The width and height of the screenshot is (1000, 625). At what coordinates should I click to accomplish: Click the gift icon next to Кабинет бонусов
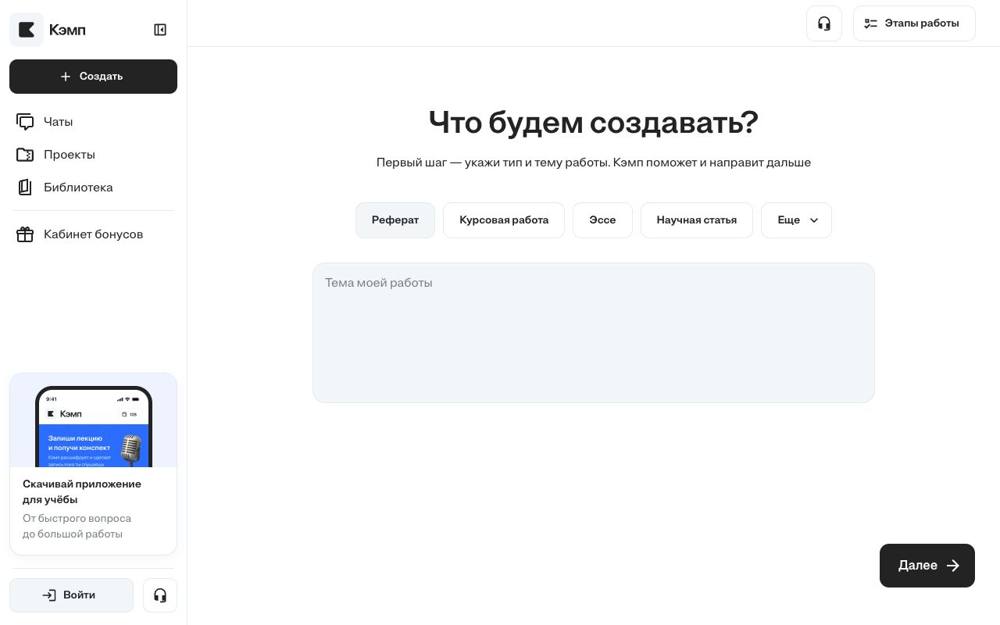25,234
